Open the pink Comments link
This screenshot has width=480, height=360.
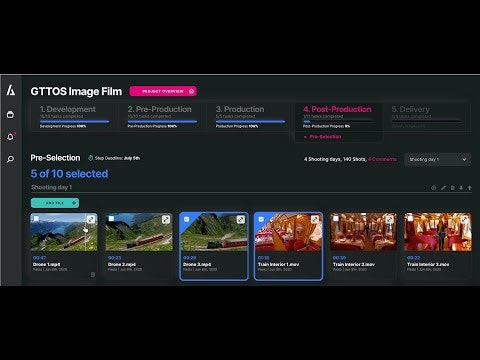(382, 159)
